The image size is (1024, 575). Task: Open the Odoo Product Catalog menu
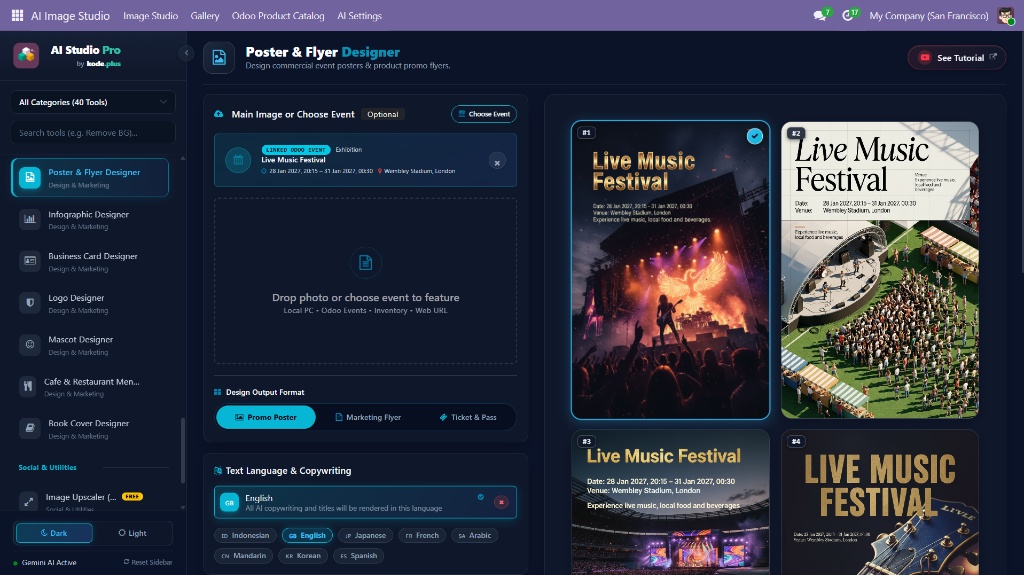[x=278, y=16]
